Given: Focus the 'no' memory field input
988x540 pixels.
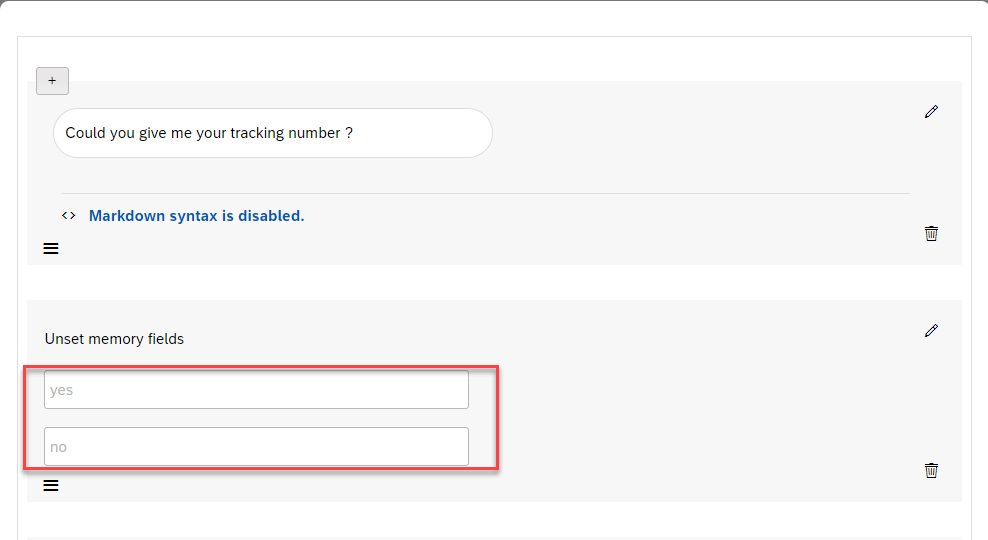Looking at the screenshot, I should [256, 447].
